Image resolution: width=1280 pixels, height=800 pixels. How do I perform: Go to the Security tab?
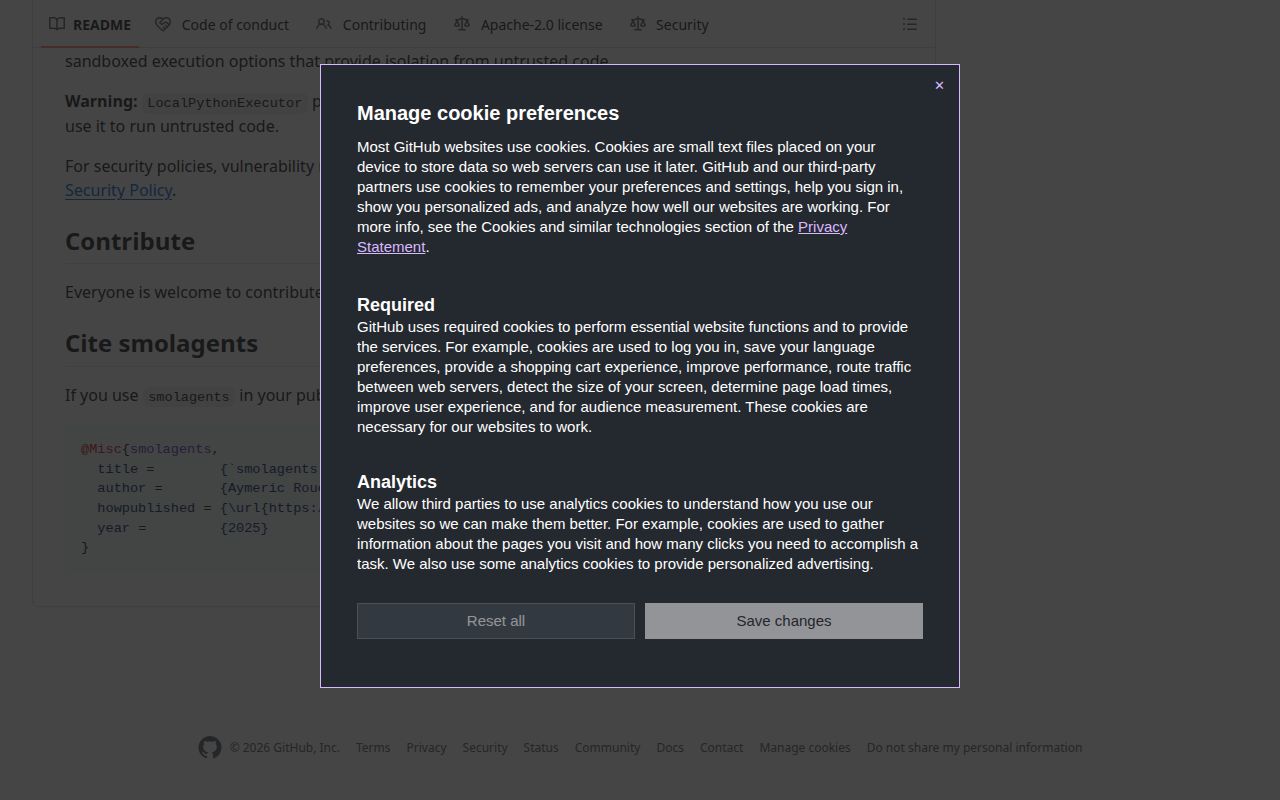pyautogui.click(x=669, y=24)
